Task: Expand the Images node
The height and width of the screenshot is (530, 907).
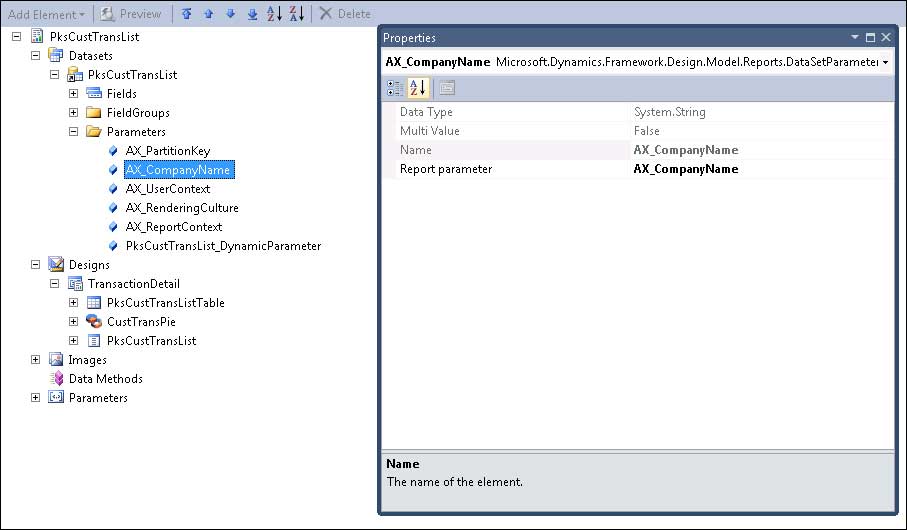Action: point(35,360)
